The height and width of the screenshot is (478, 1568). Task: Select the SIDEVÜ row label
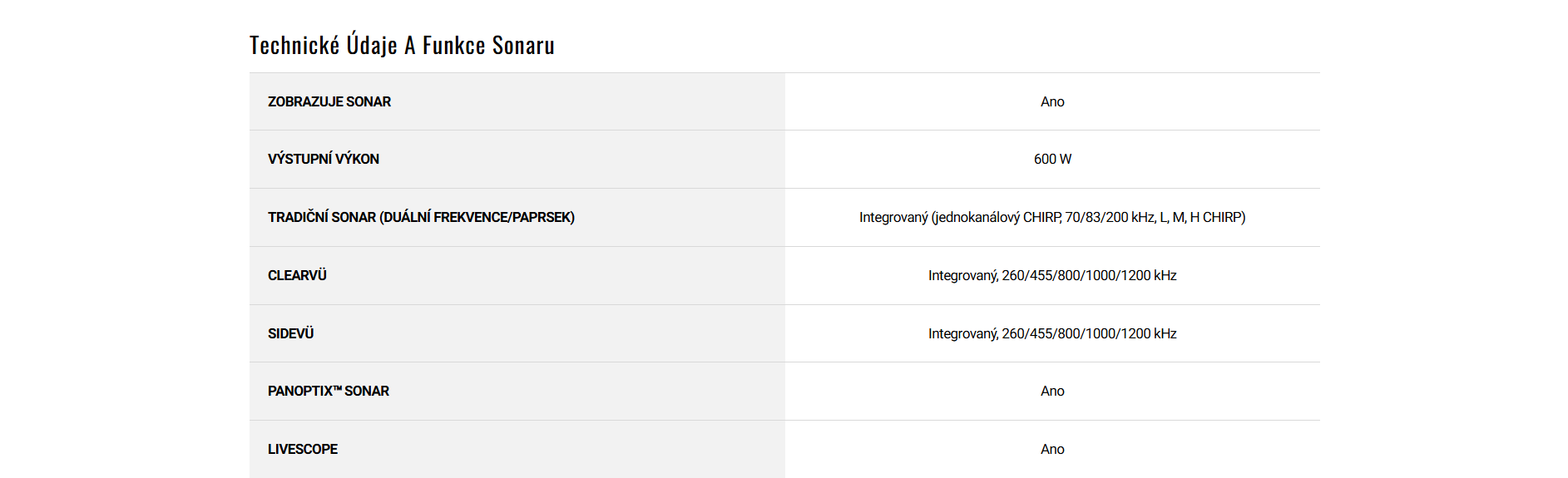coord(290,333)
